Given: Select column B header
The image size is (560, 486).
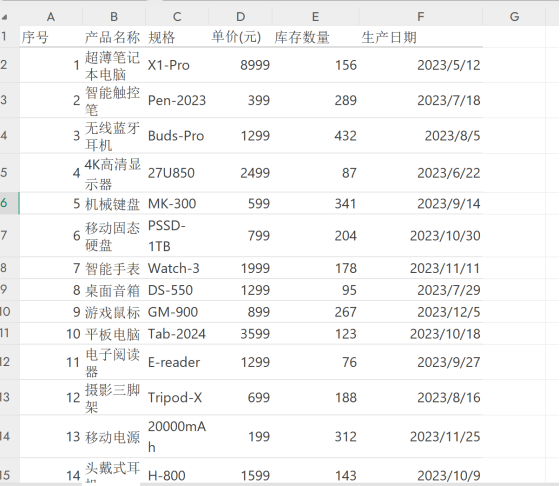Looking at the screenshot, I should (x=114, y=17).
